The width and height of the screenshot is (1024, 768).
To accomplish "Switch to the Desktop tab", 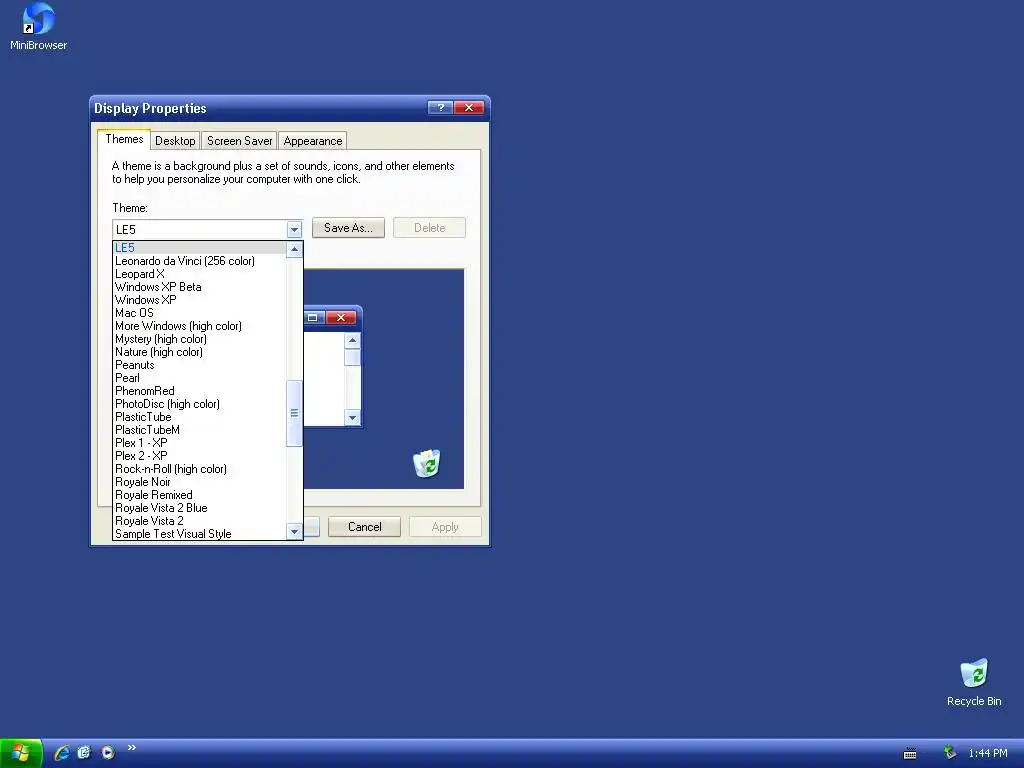I will 175,141.
